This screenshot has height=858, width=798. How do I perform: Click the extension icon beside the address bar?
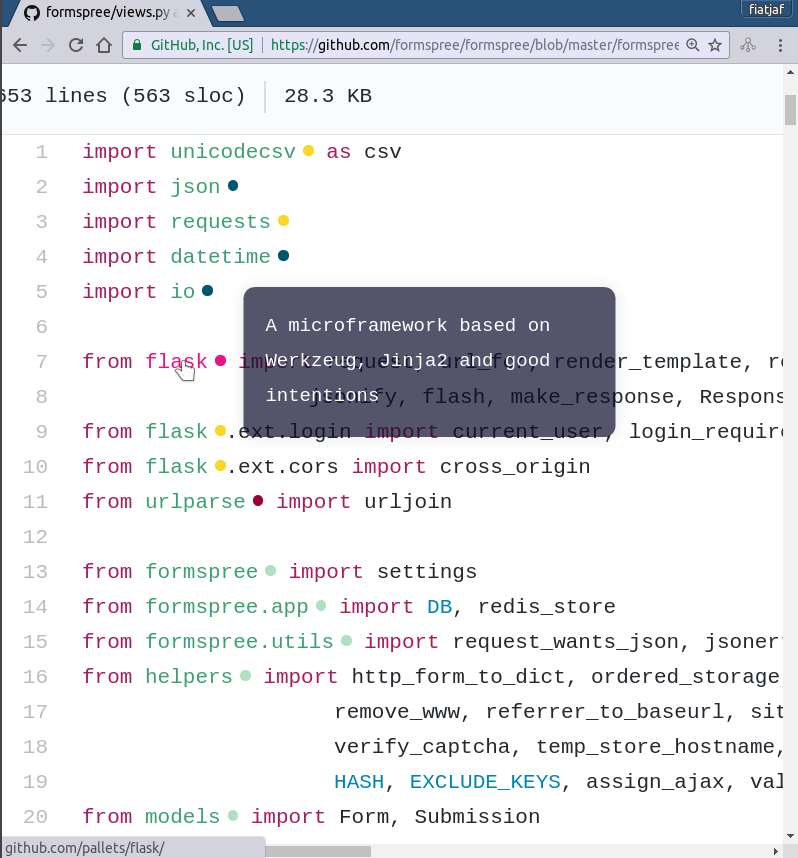click(x=748, y=45)
